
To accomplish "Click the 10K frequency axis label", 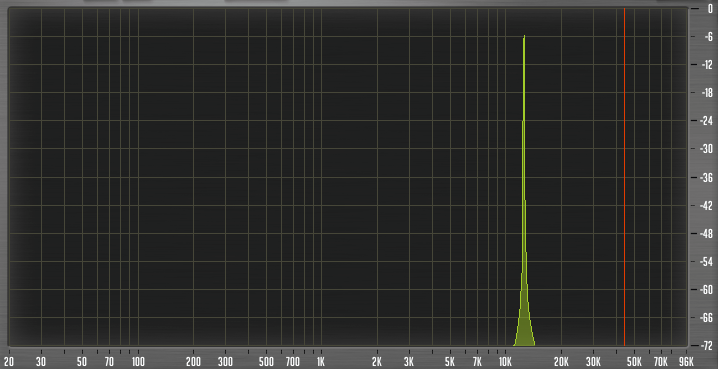I will pyautogui.click(x=506, y=362).
